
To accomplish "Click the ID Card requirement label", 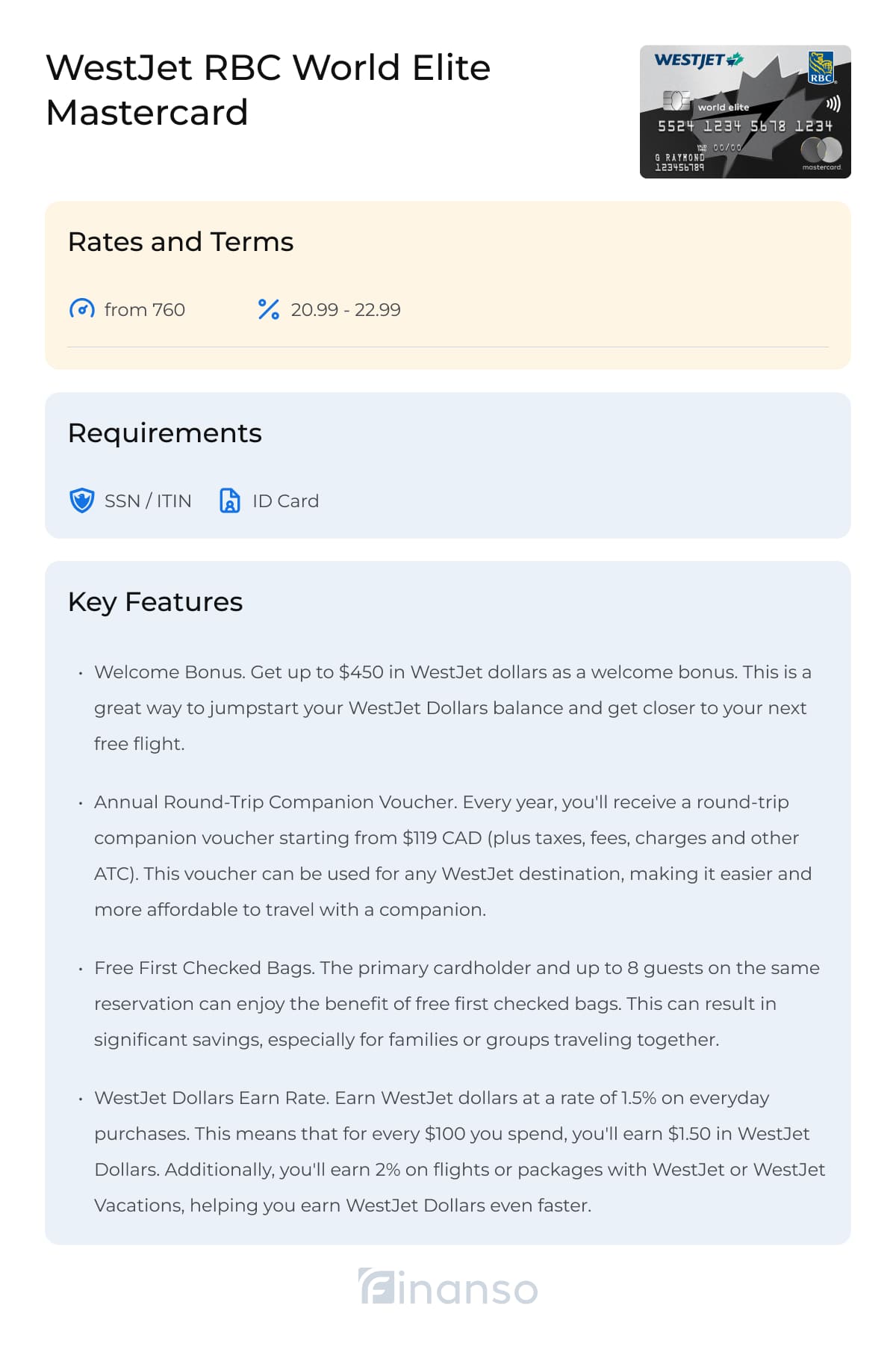I will tap(285, 500).
